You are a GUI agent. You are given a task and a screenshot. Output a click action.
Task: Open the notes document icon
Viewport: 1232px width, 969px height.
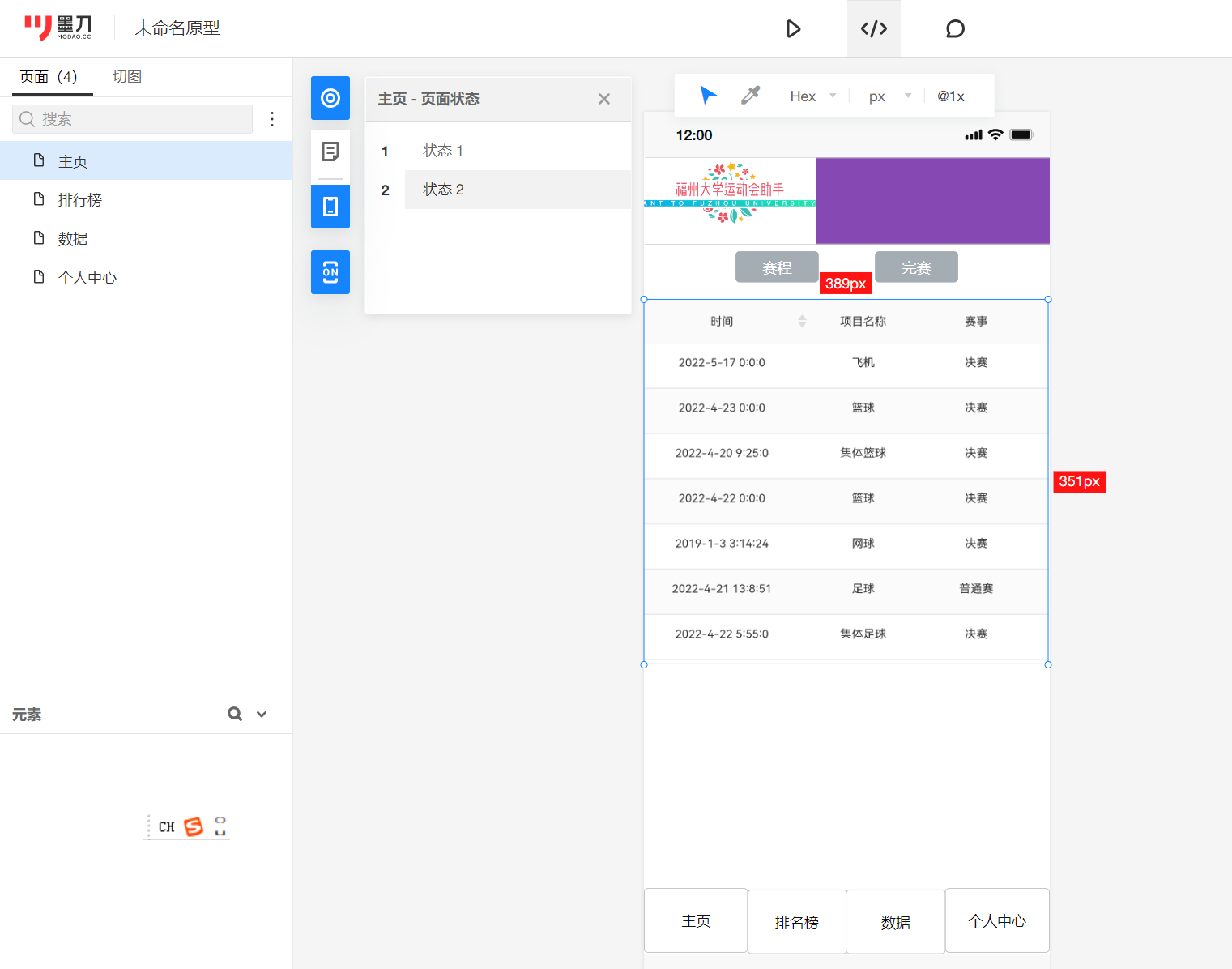pos(330,152)
